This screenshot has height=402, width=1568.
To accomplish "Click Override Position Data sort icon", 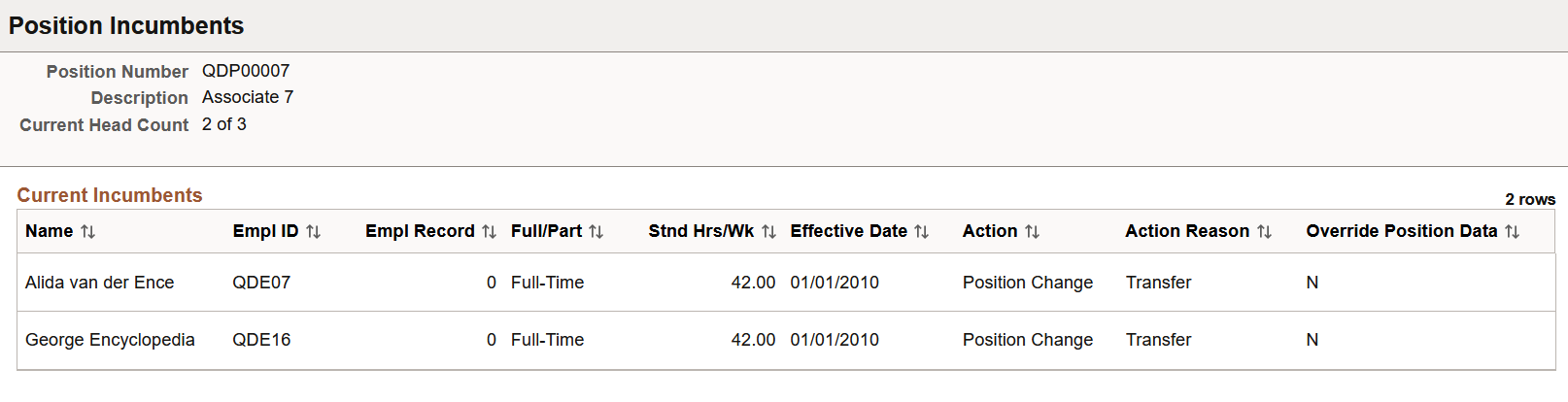I will point(1512,232).
